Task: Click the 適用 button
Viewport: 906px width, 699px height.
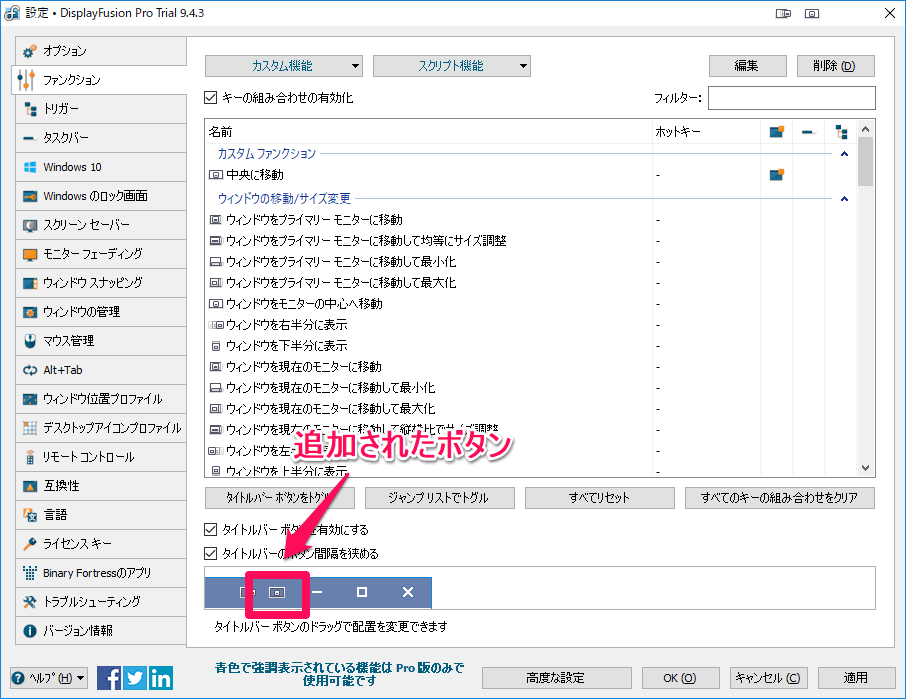Action: (x=856, y=678)
